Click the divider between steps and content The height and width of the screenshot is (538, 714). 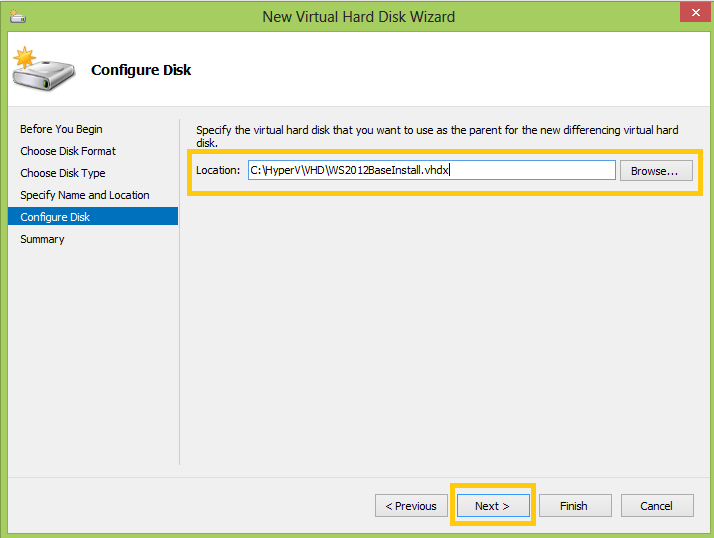(180, 292)
